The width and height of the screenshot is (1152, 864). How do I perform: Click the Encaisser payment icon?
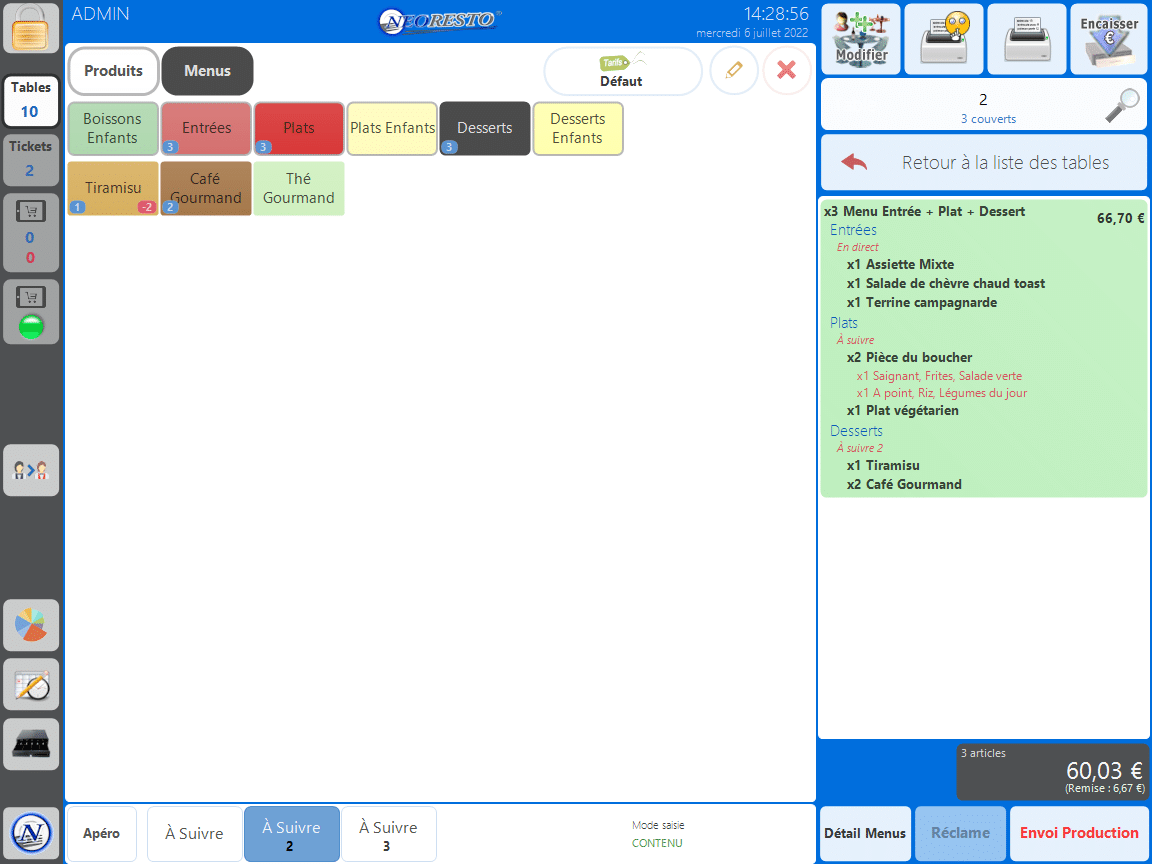click(1109, 39)
